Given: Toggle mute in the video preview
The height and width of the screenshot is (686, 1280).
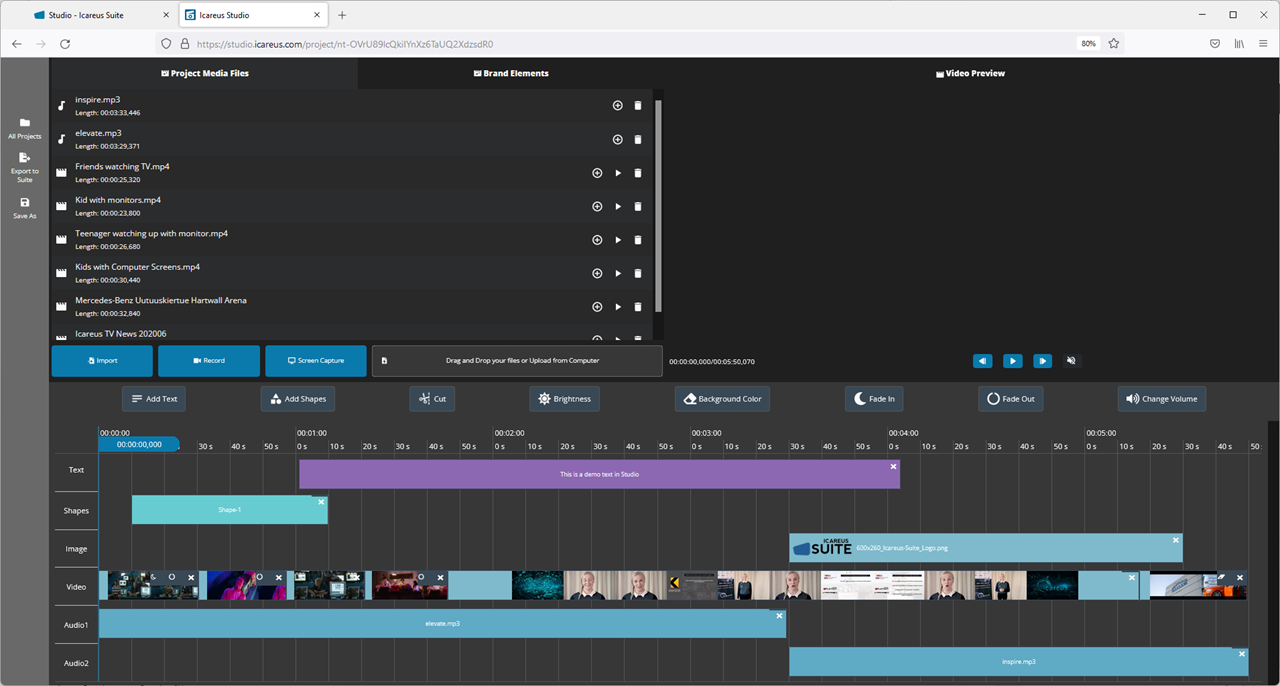Looking at the screenshot, I should pyautogui.click(x=1071, y=361).
